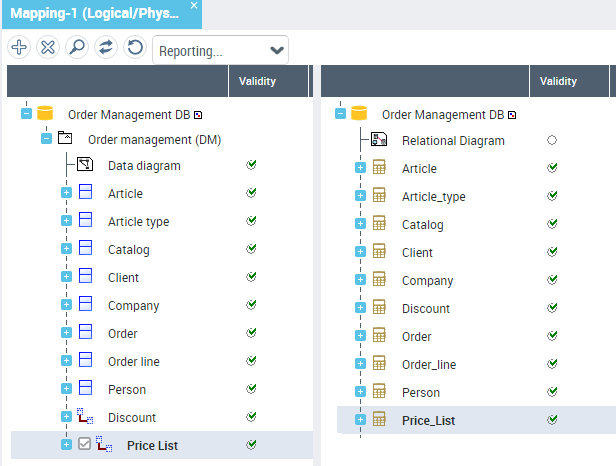Viewport: 616px width, 466px height.
Task: Open the Reporting dropdown
Action: coord(220,50)
